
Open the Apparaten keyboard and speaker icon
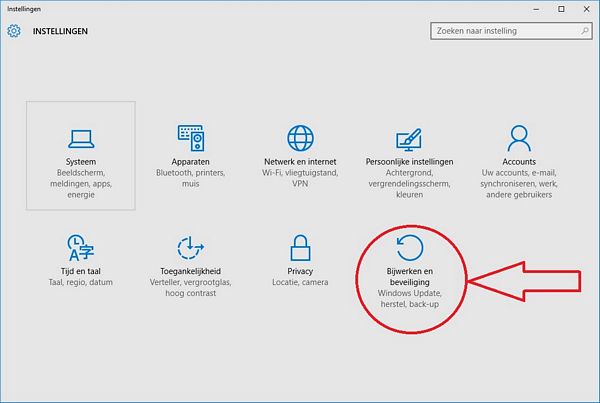coord(191,138)
